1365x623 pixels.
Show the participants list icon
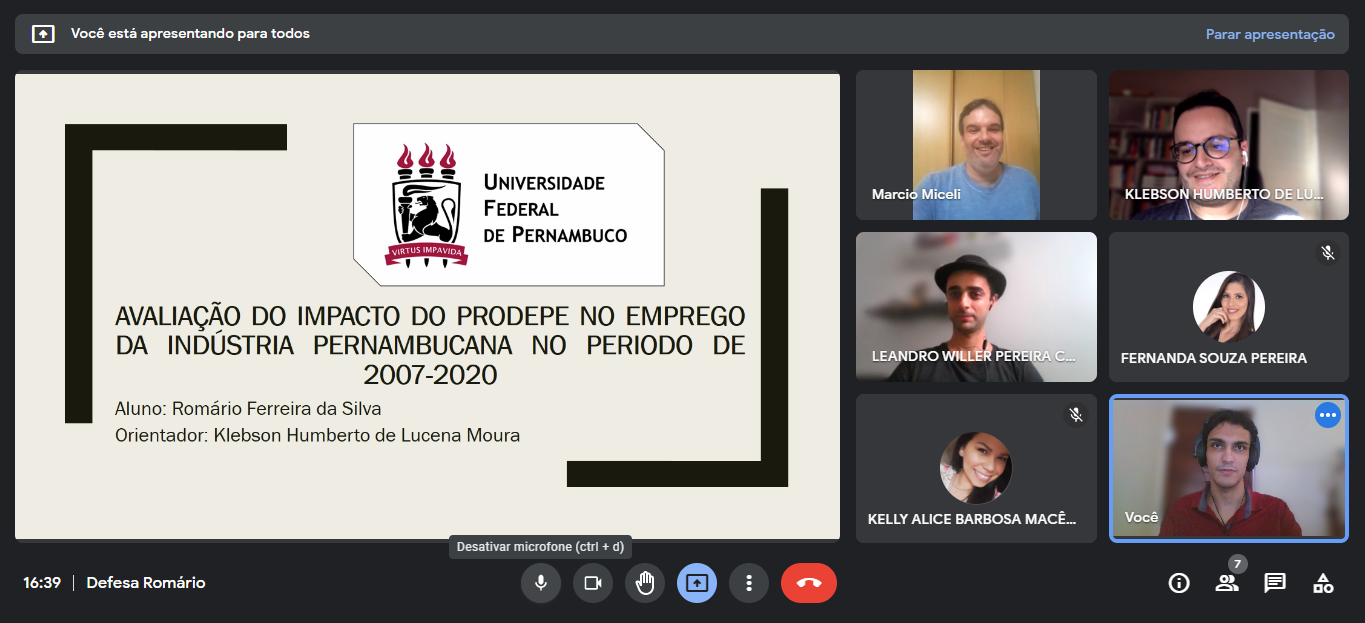[x=1227, y=583]
